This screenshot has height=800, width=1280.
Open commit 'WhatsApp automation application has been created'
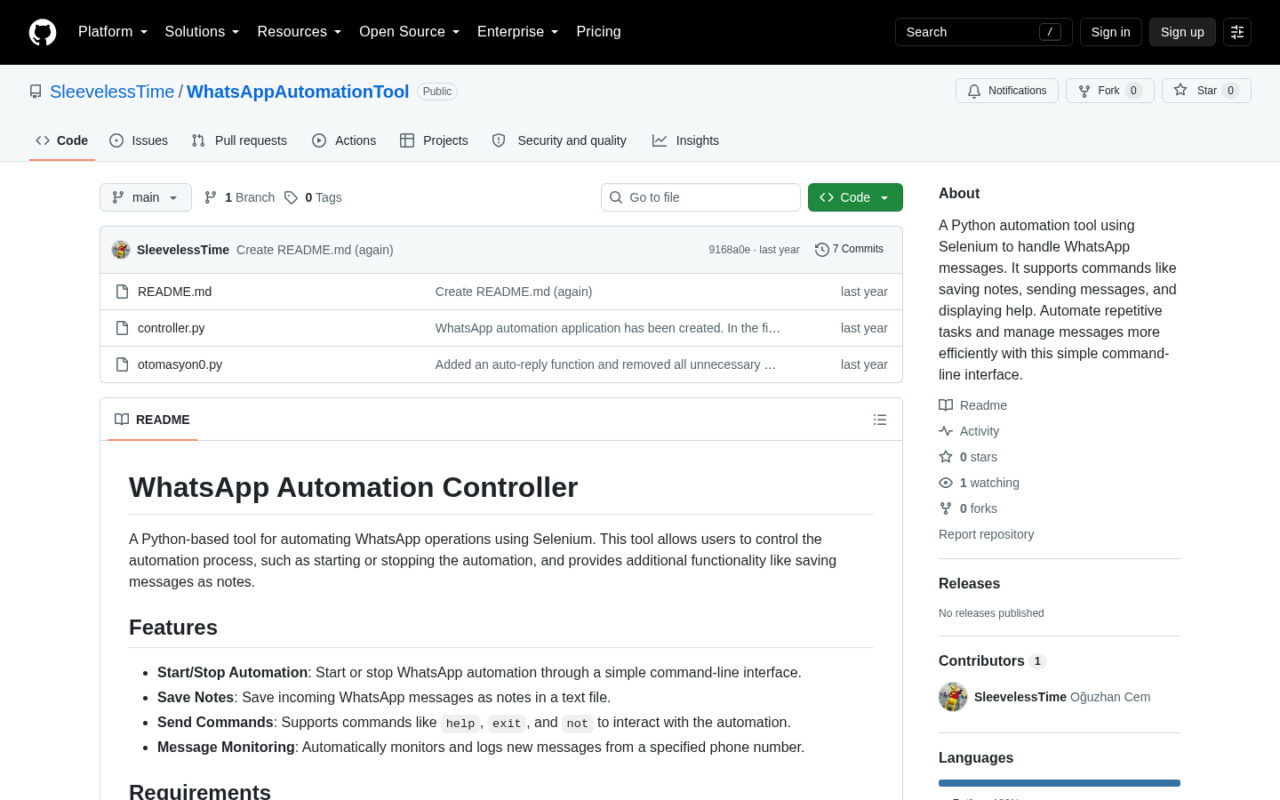608,328
